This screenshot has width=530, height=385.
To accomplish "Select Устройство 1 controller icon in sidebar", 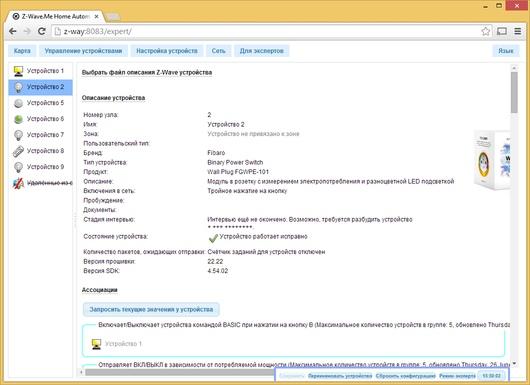I will click(18, 71).
